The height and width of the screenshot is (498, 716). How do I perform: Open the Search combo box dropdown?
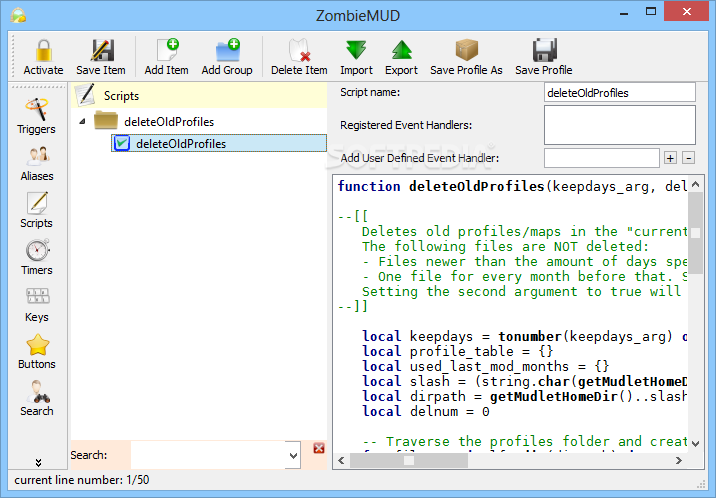(x=293, y=455)
